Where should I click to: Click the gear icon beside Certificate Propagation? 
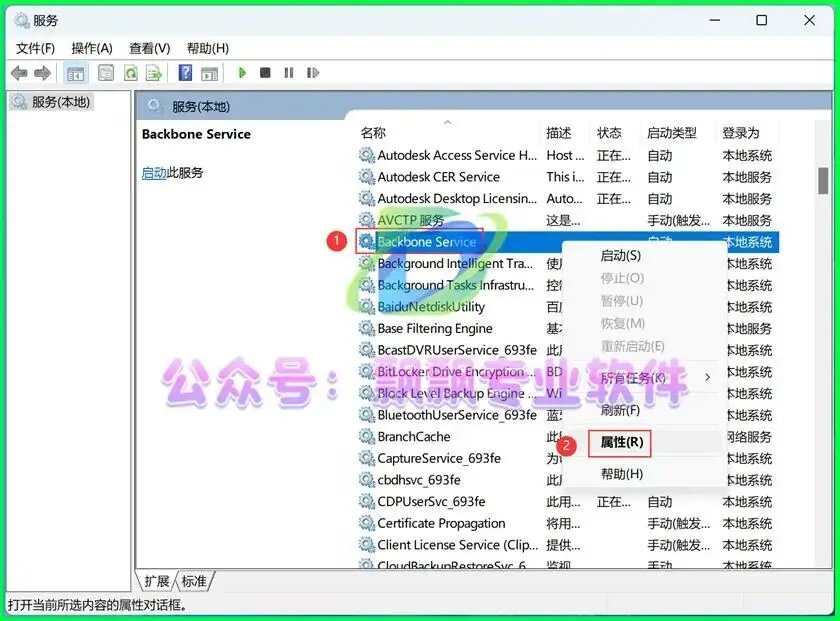point(366,523)
